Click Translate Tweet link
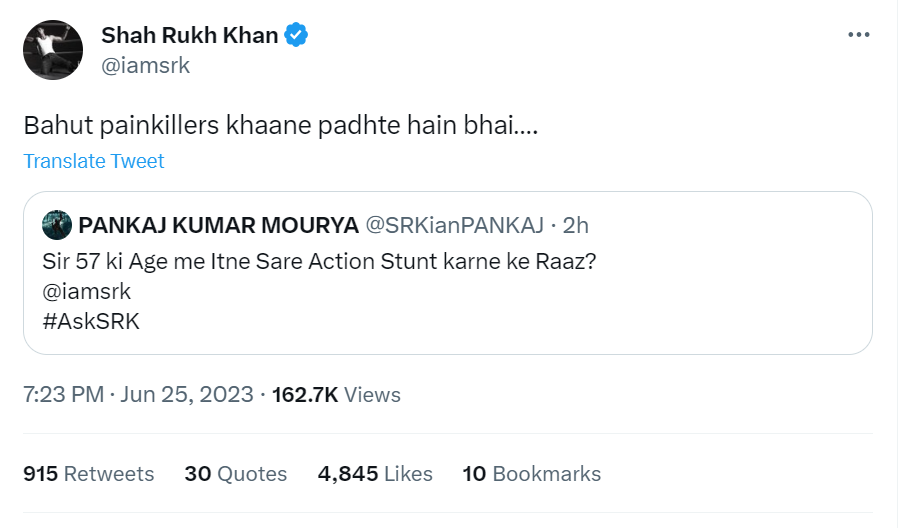Image resolution: width=898 pixels, height=528 pixels. (94, 161)
